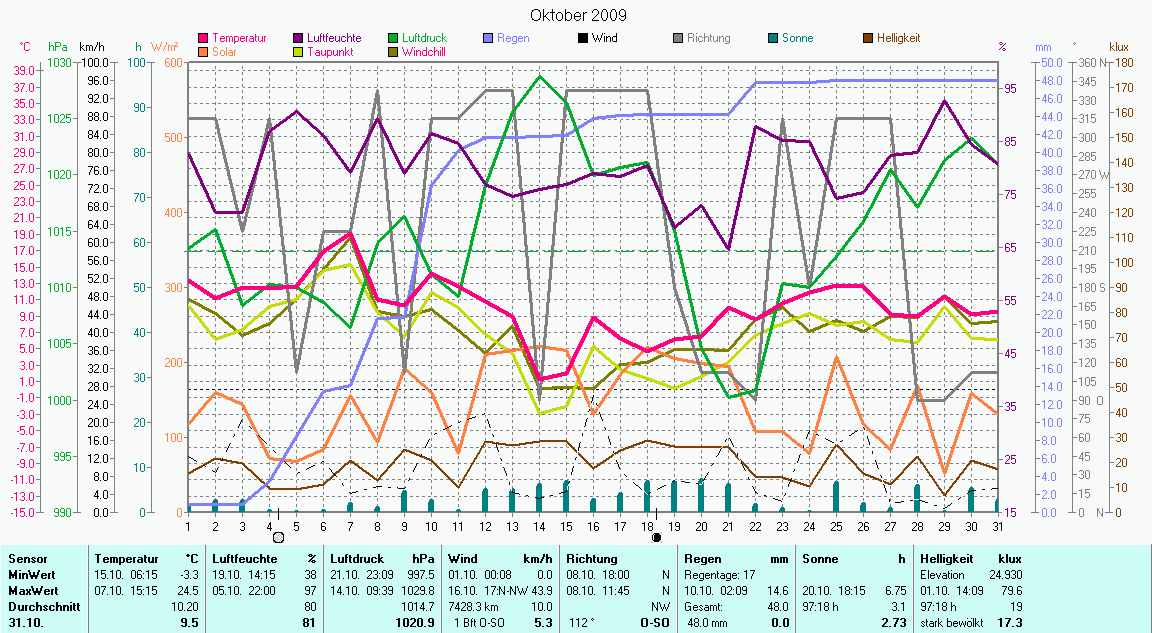
Task: Select the yellow Taupunkt legend marker
Action: pos(299,51)
